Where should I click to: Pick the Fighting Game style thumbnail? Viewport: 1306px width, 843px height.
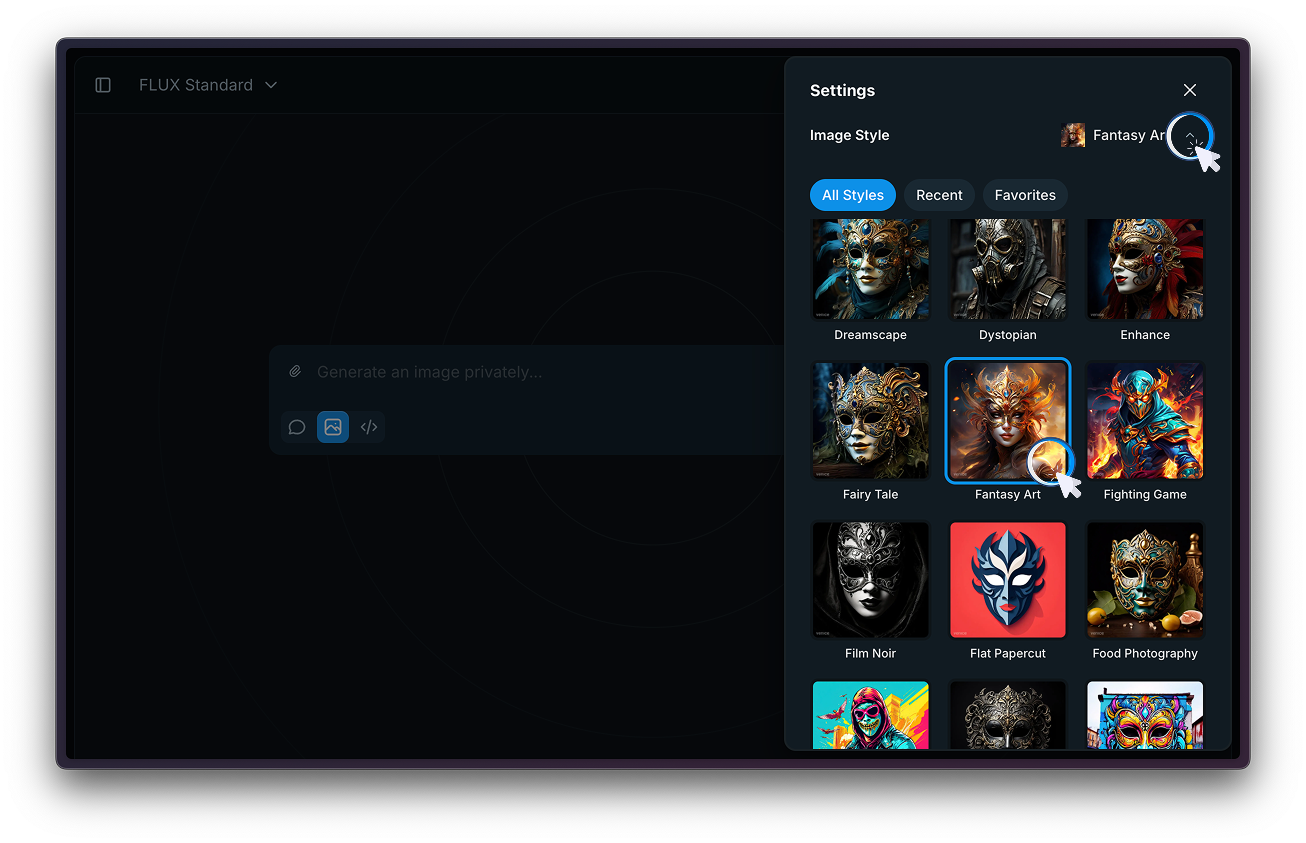tap(1145, 421)
